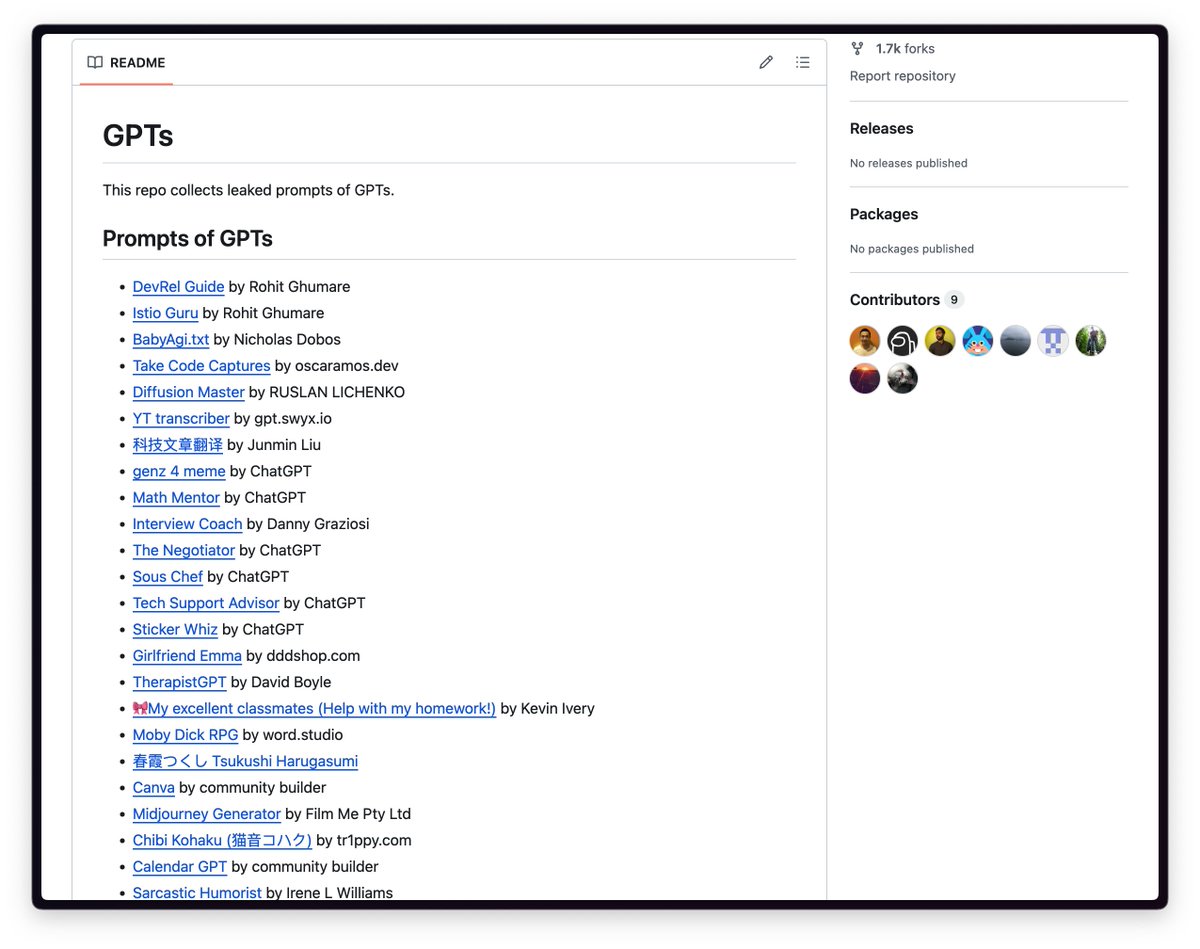Click the edit README pencil icon
1200x949 pixels.
(x=766, y=62)
